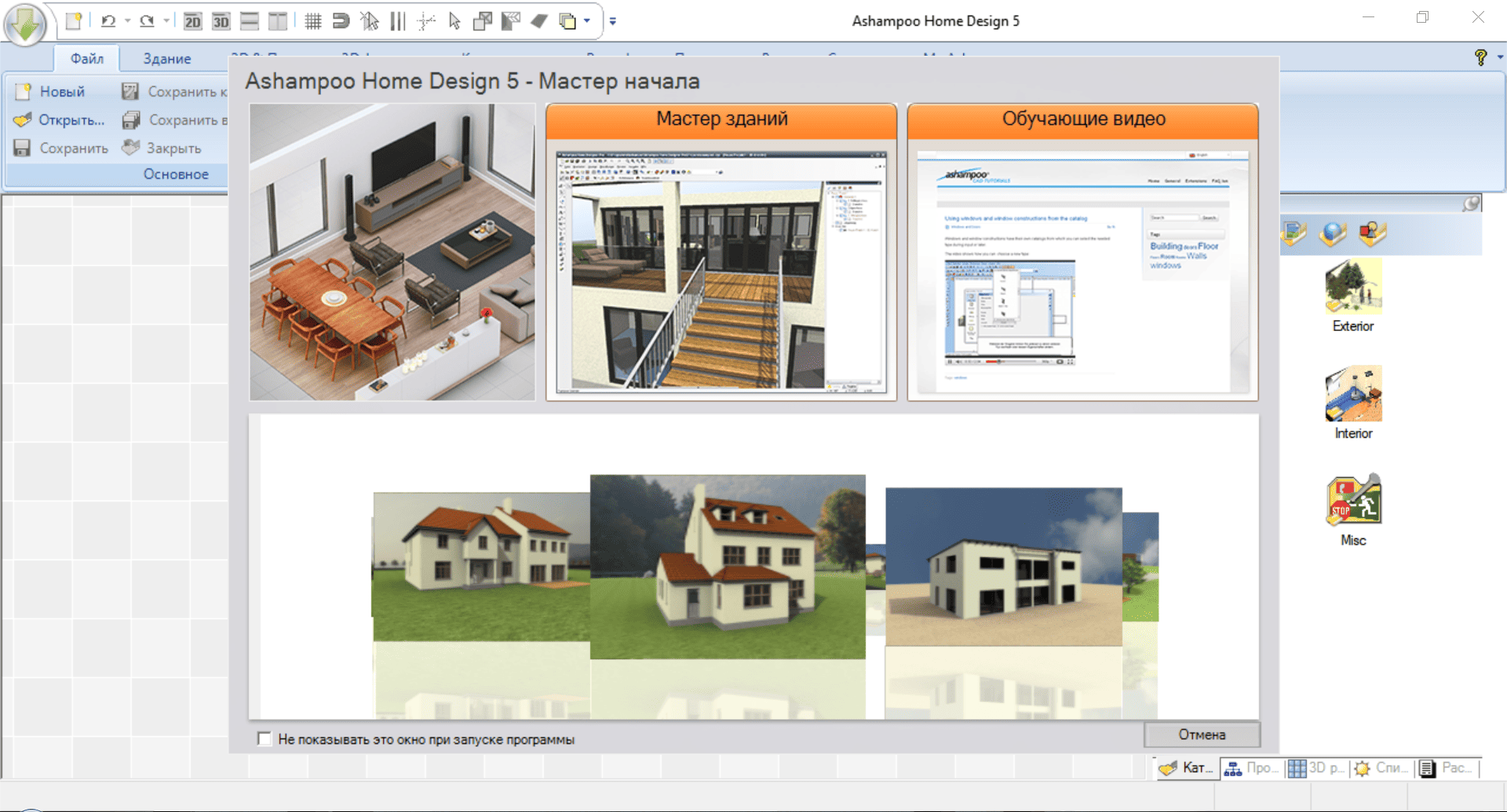Click the new document icon in quick toolbar
The image size is (1507, 812).
point(74,21)
